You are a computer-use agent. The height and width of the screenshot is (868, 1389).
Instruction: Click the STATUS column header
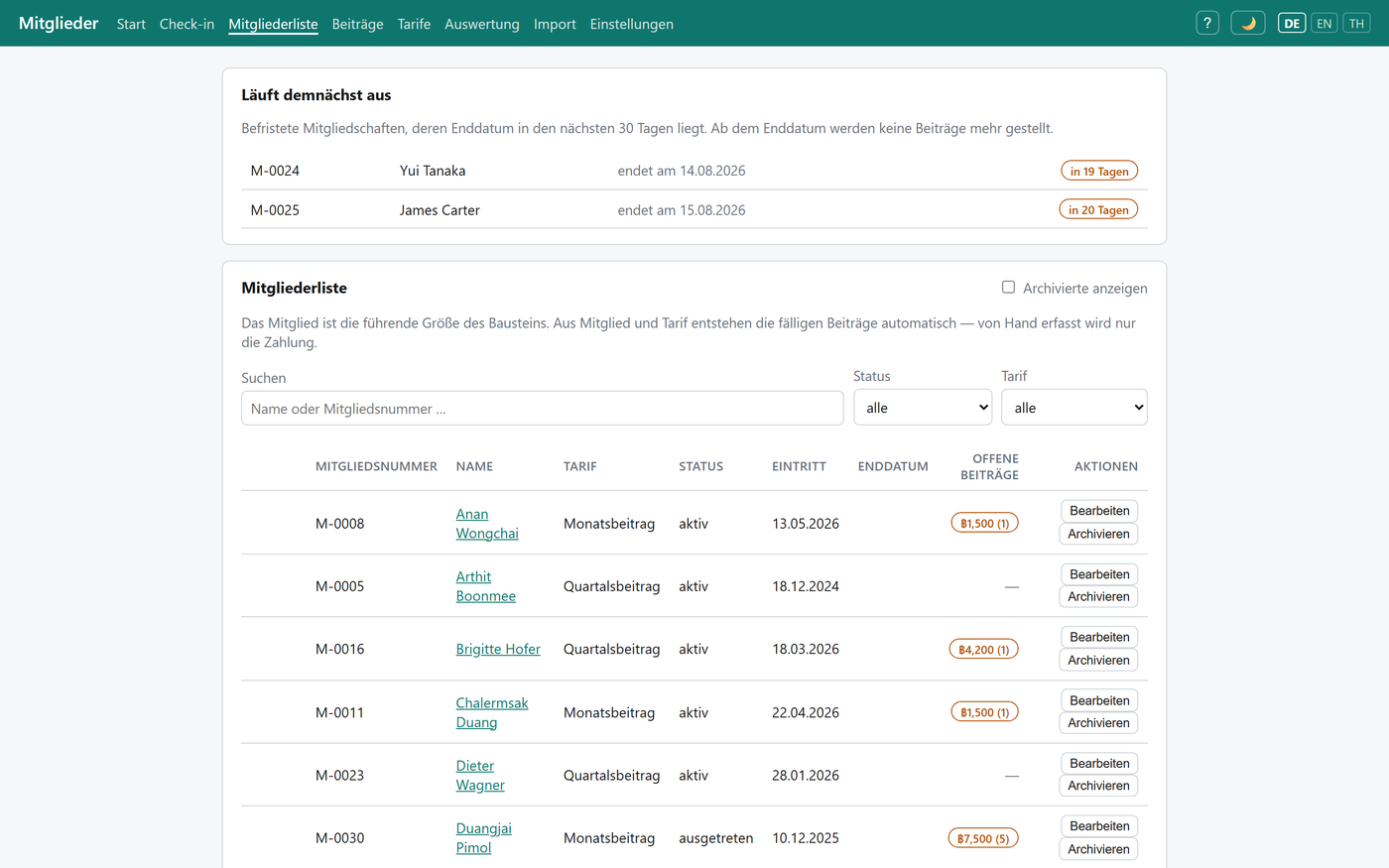(700, 466)
